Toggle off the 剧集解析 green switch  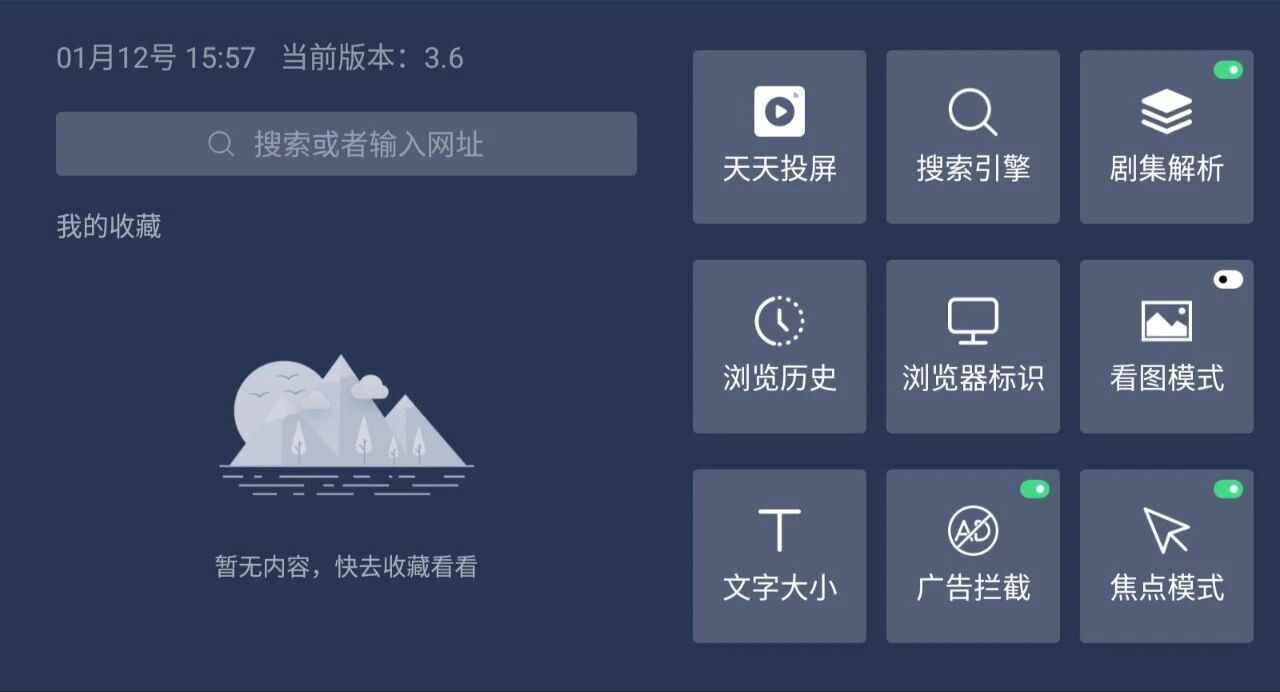click(1228, 70)
